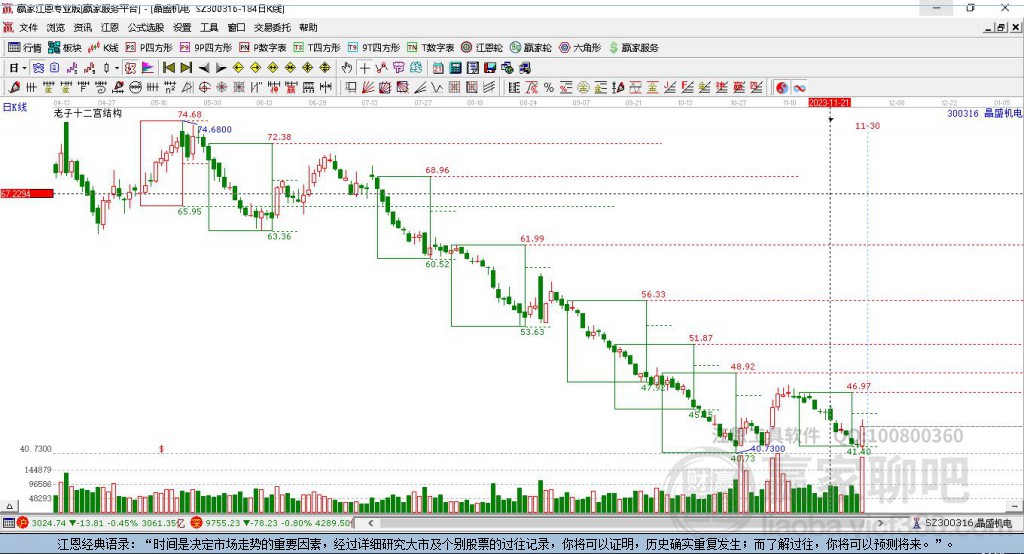Click the 61.99 resistance label
The height and width of the screenshot is (554, 1024).
(532, 239)
